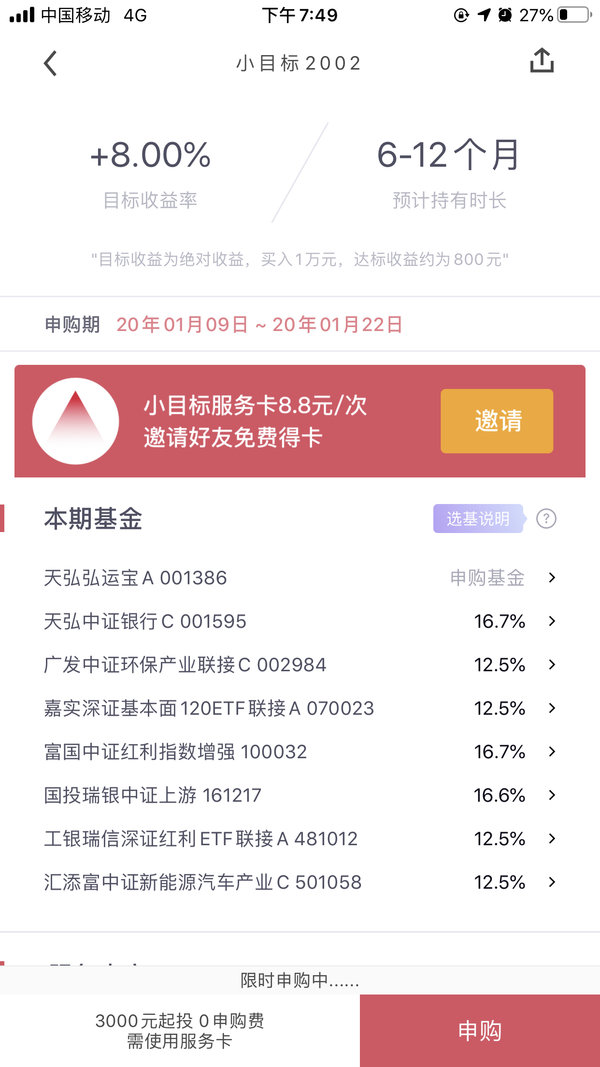Tap the yellow 邀请 button
The image size is (600, 1067).
(x=497, y=421)
